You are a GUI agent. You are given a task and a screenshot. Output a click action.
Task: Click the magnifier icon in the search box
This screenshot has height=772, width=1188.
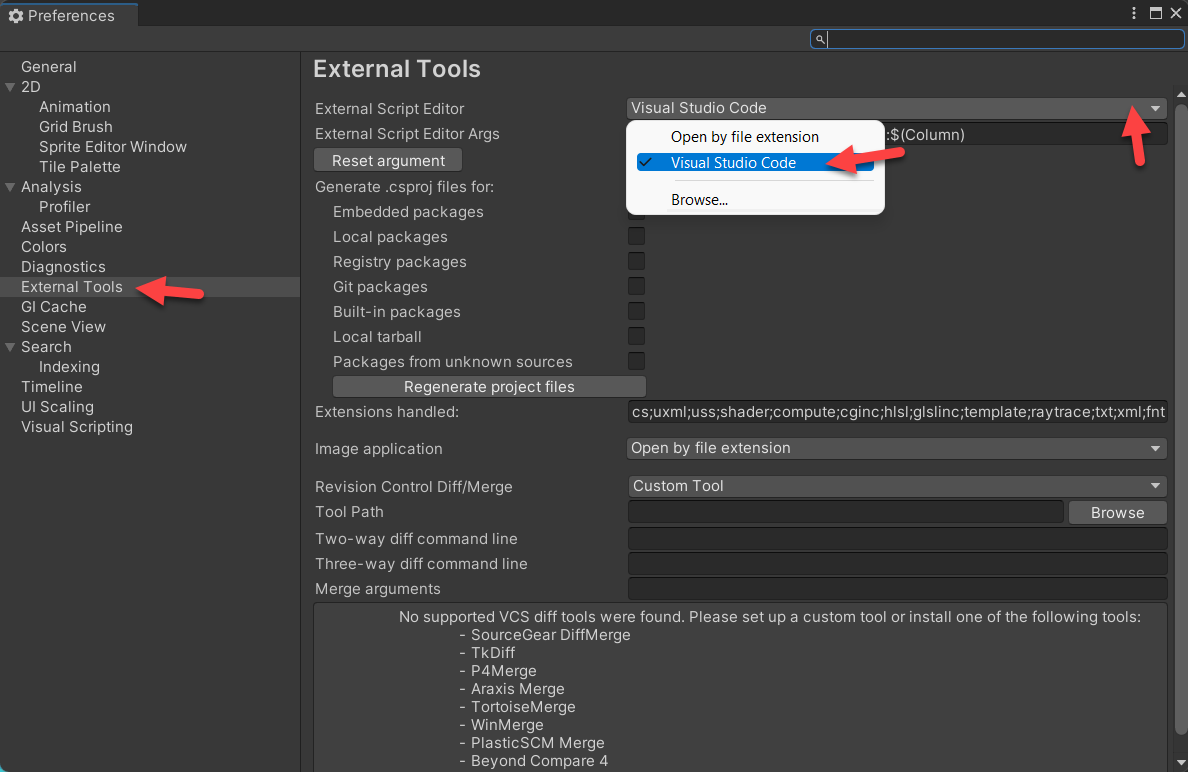click(820, 39)
